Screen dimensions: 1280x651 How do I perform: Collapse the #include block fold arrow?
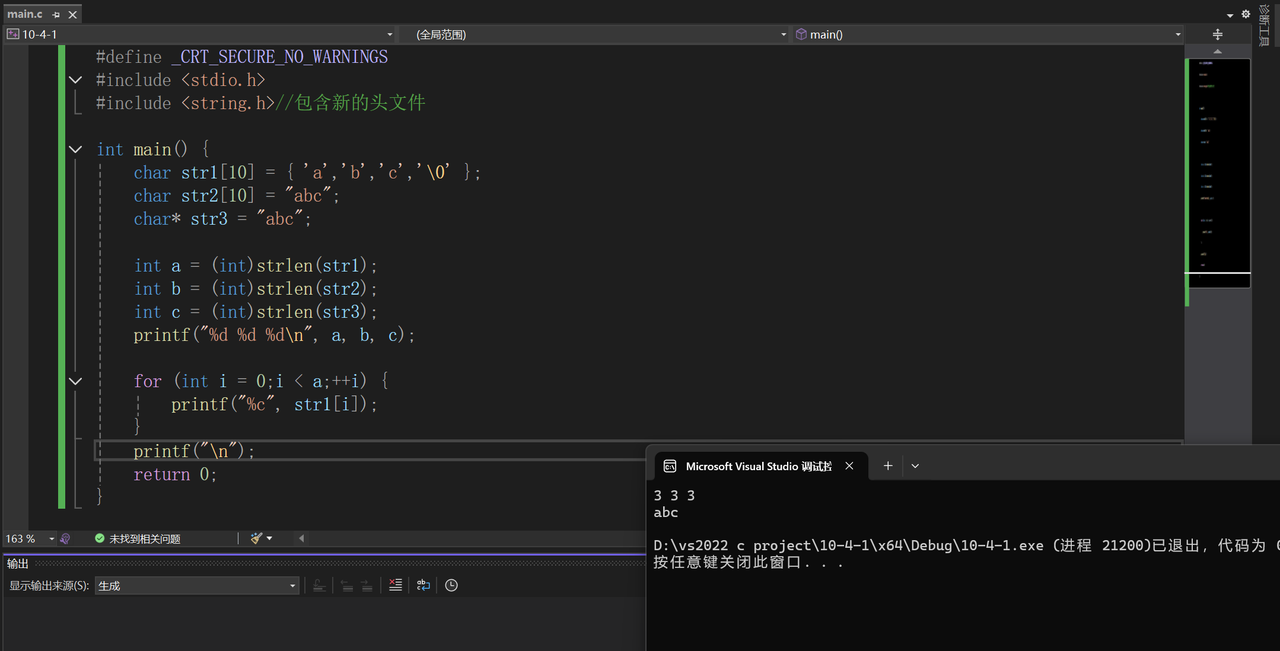75,80
